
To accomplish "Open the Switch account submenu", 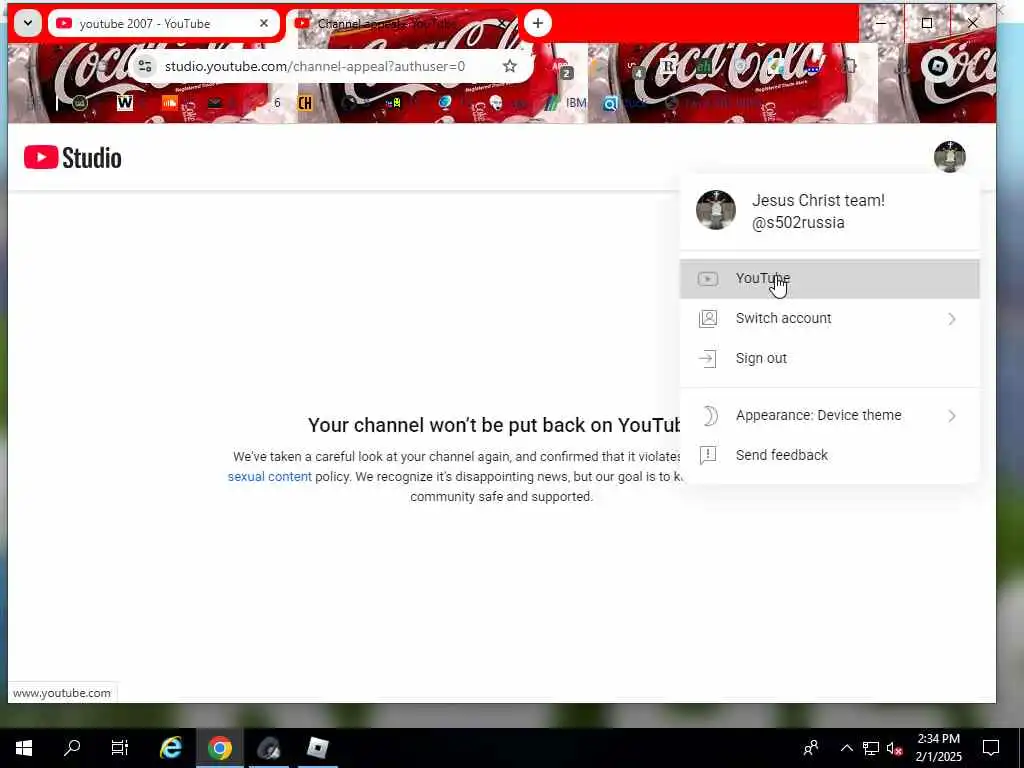I will [829, 319].
